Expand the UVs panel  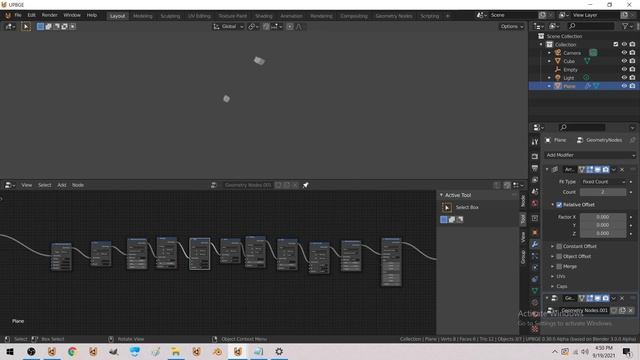pyautogui.click(x=553, y=276)
